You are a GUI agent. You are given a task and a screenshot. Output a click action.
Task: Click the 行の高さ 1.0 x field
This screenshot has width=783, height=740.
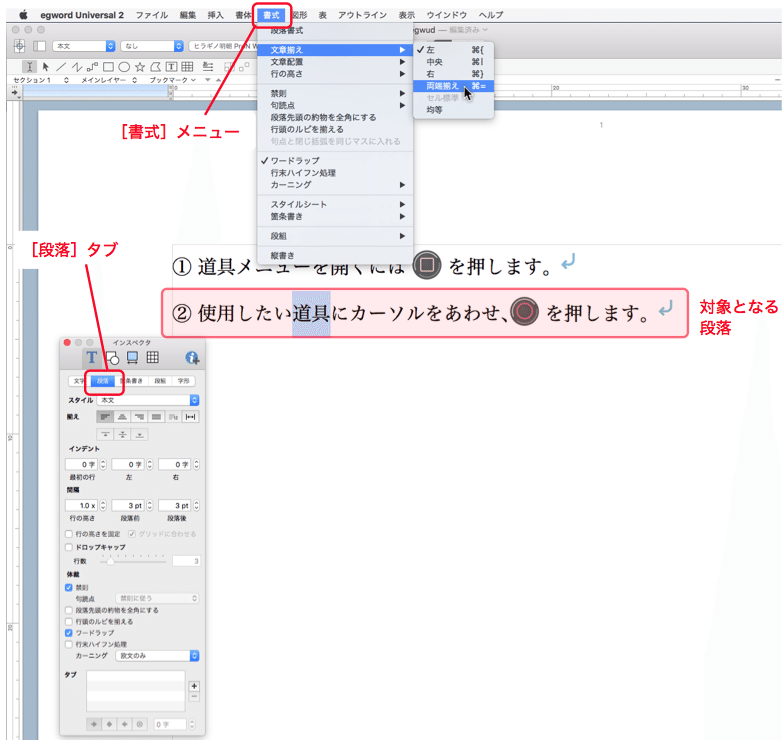click(82, 506)
